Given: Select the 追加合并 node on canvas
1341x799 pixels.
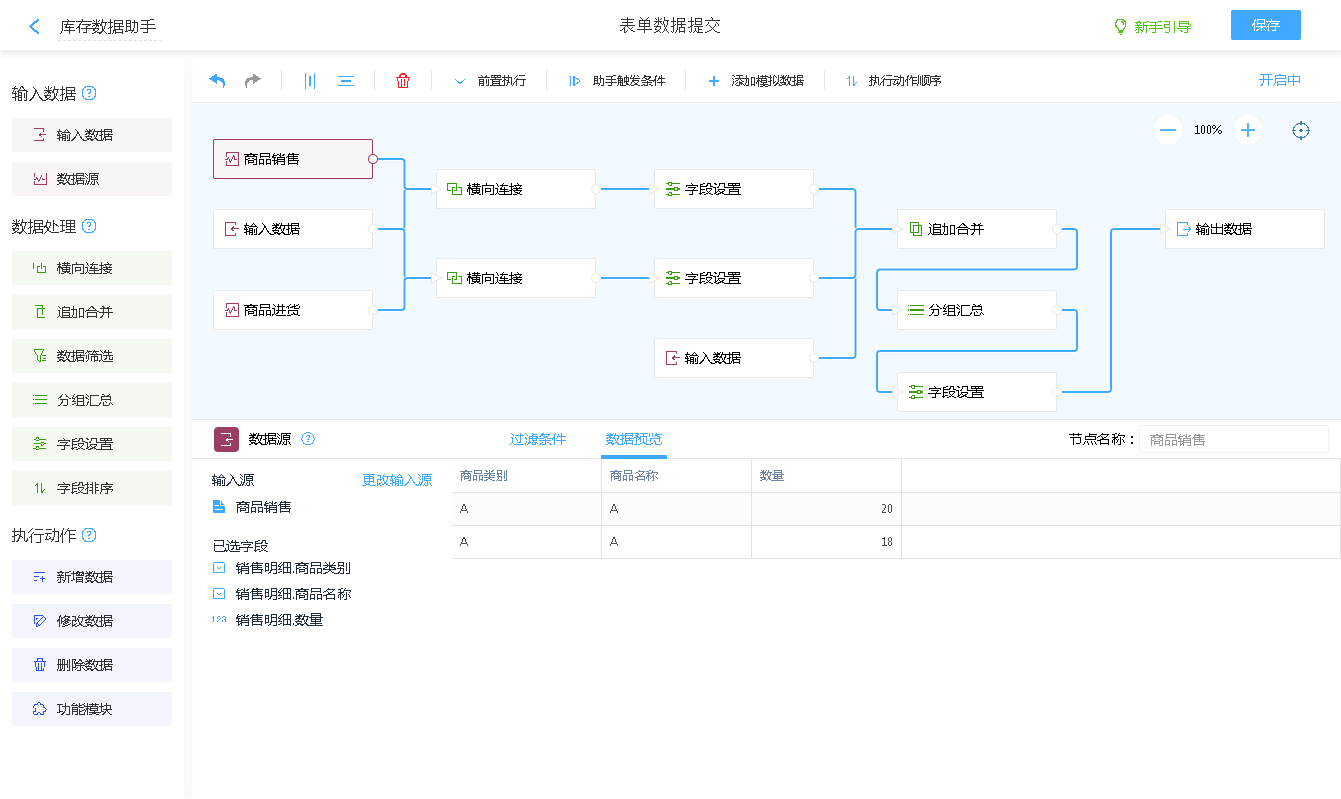Looking at the screenshot, I should [x=977, y=229].
